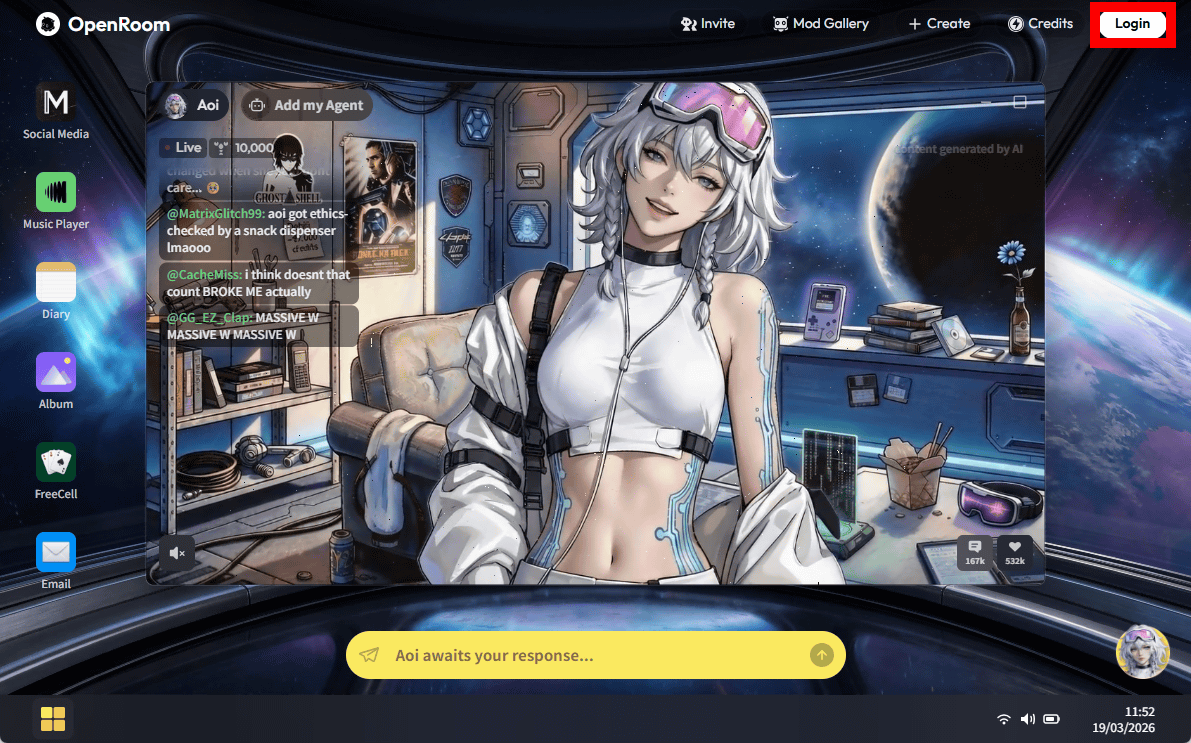1191x743 pixels.
Task: Open the Windows start menu button
Action: click(x=52, y=719)
